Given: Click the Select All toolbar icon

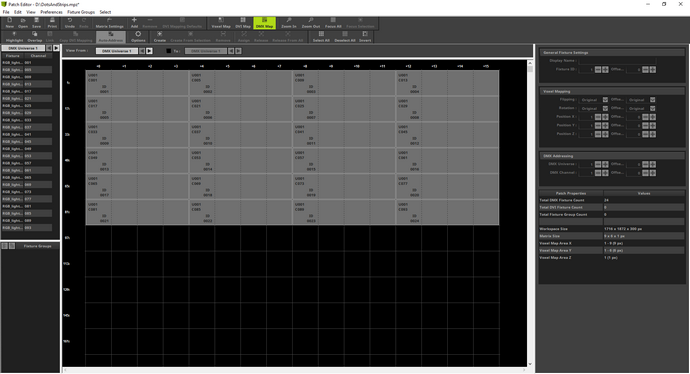Looking at the screenshot, I should (x=321, y=37).
